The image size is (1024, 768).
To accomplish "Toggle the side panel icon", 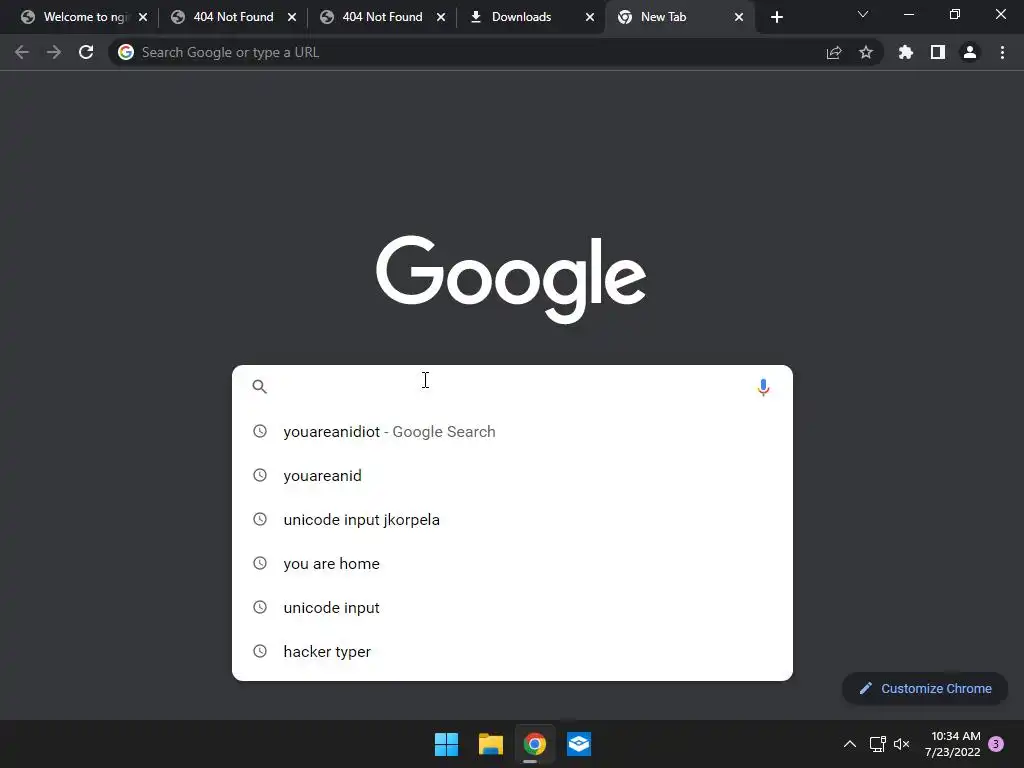I will click(938, 52).
